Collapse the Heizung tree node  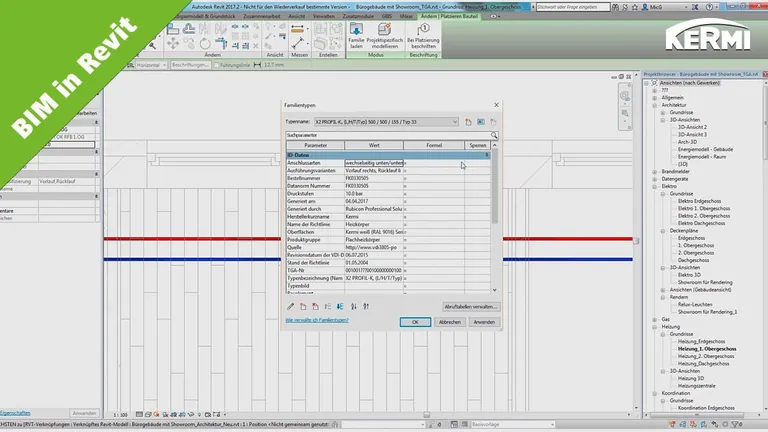pyautogui.click(x=656, y=327)
